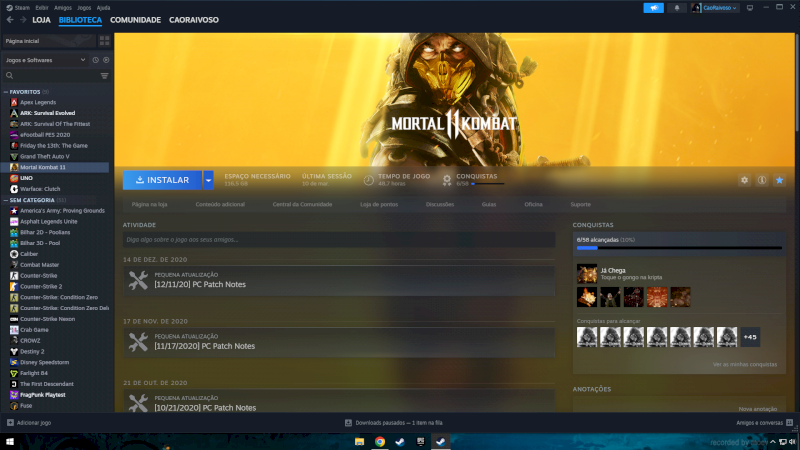Image resolution: width=800 pixels, height=450 pixels.
Task: Click the INSTALAR button
Action: click(x=162, y=180)
